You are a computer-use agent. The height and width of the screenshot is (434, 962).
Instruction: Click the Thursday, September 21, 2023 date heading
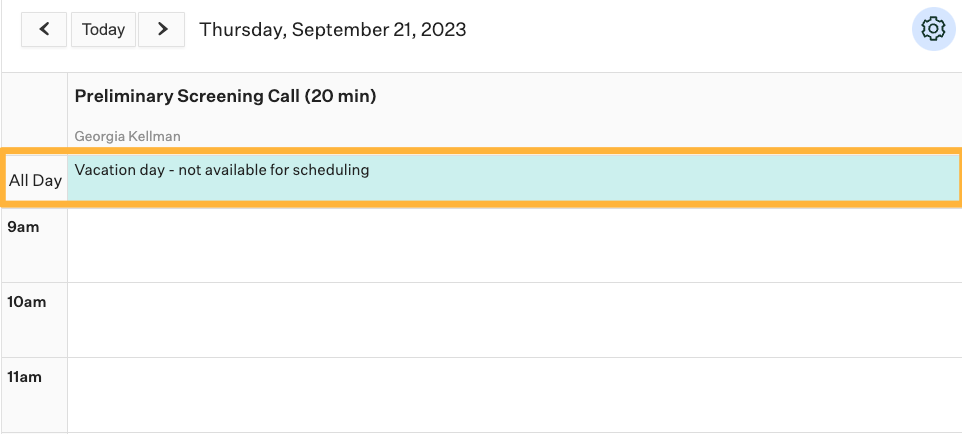(x=333, y=29)
